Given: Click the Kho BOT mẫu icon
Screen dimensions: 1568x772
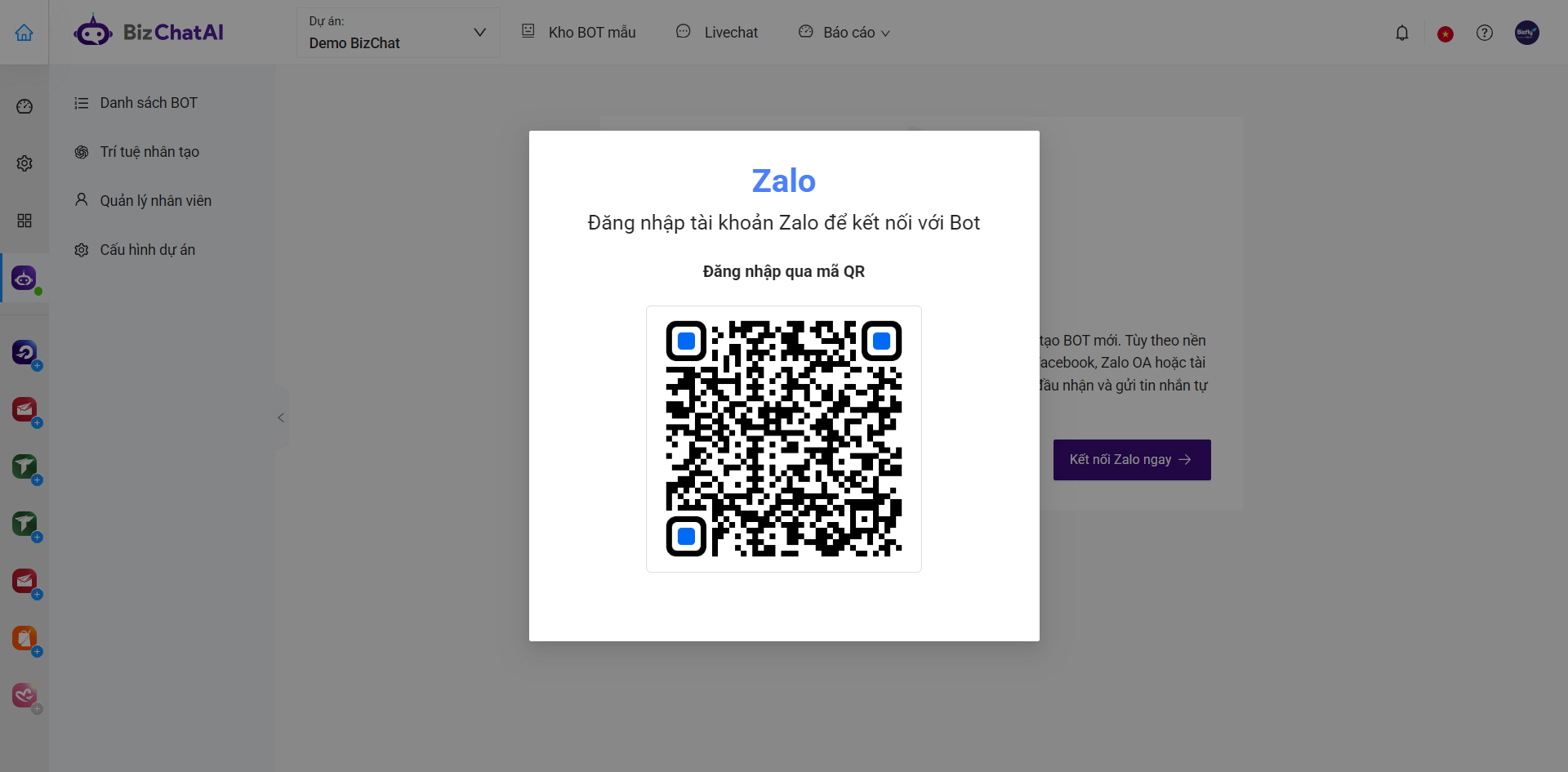Looking at the screenshot, I should point(528,31).
